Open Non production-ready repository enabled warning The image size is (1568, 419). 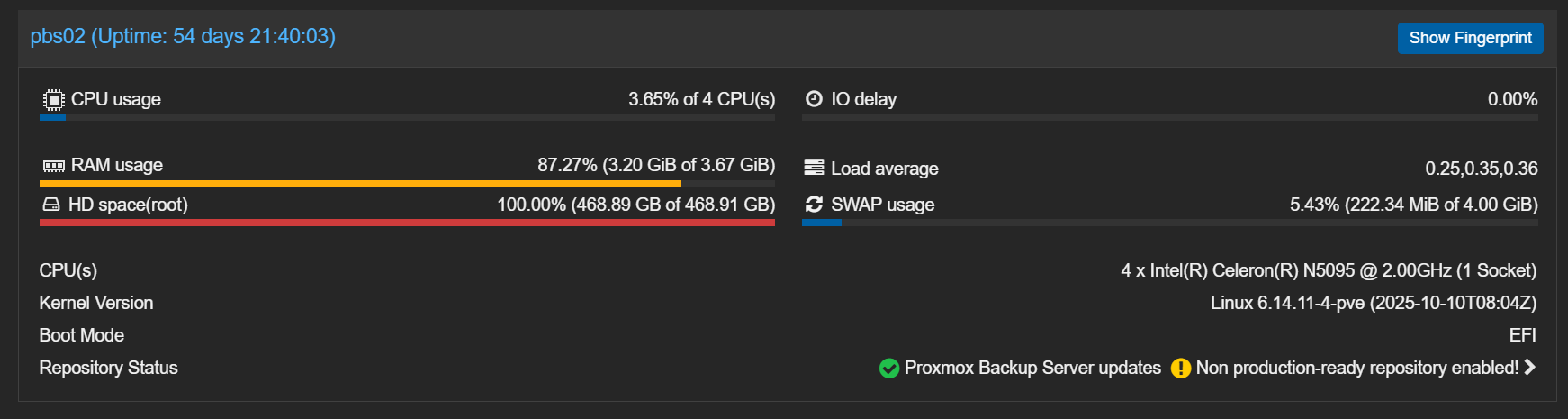1356,368
